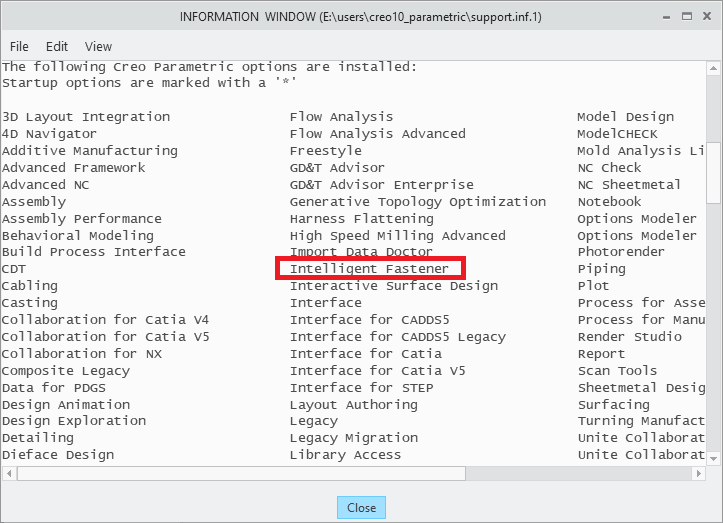
Task: Click the Close button
Action: (361, 507)
